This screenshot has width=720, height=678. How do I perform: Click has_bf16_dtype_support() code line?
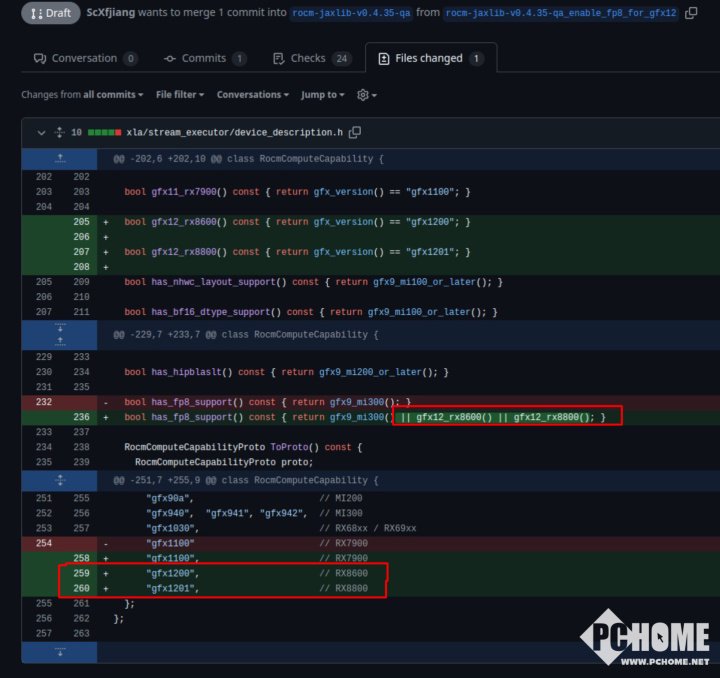pyautogui.click(x=311, y=312)
